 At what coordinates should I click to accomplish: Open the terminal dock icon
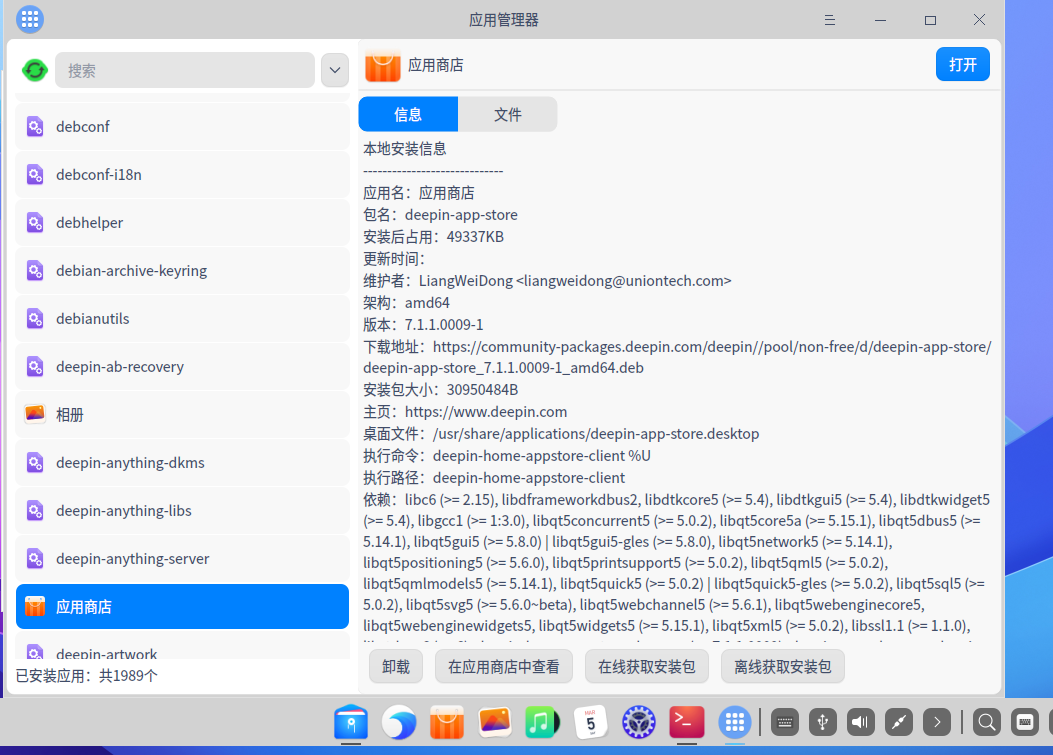click(x=686, y=723)
